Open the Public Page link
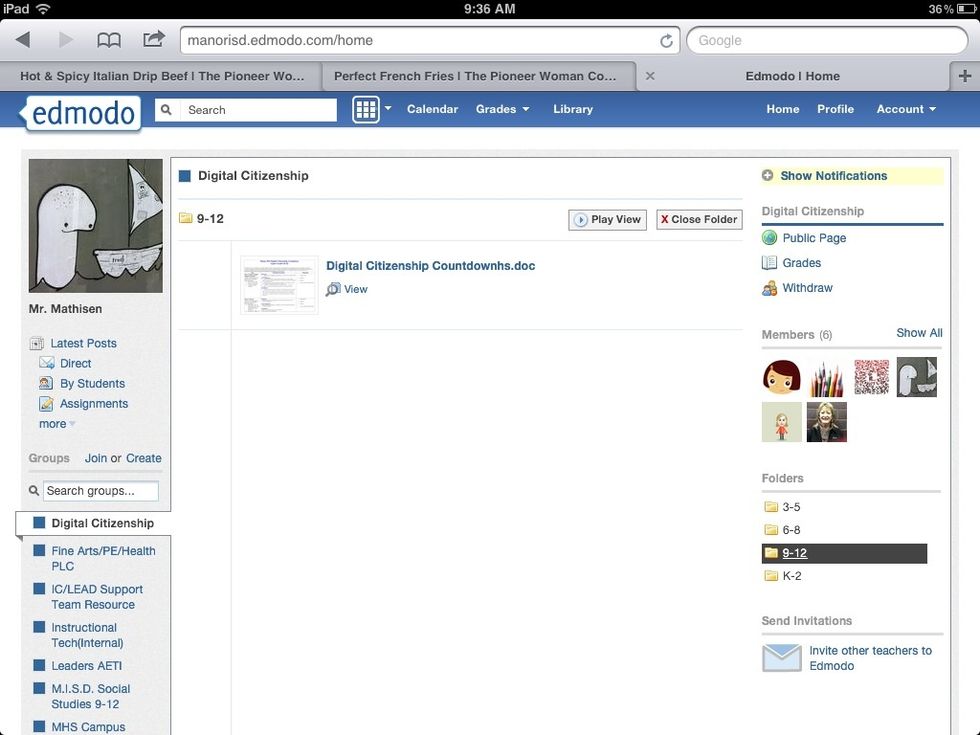This screenshot has height=735, width=980. click(x=814, y=238)
